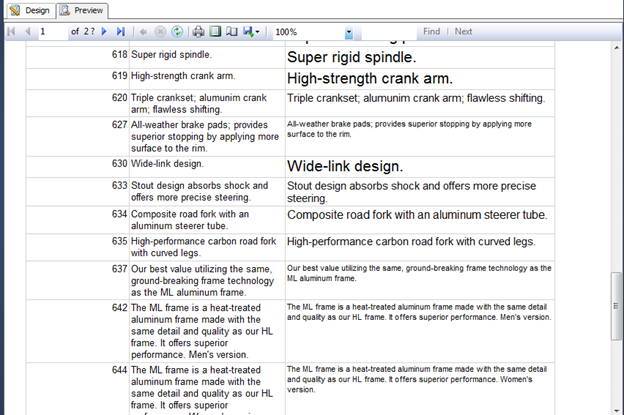Advance to the next report page
This screenshot has height=415, width=624.
pyautogui.click(x=104, y=31)
